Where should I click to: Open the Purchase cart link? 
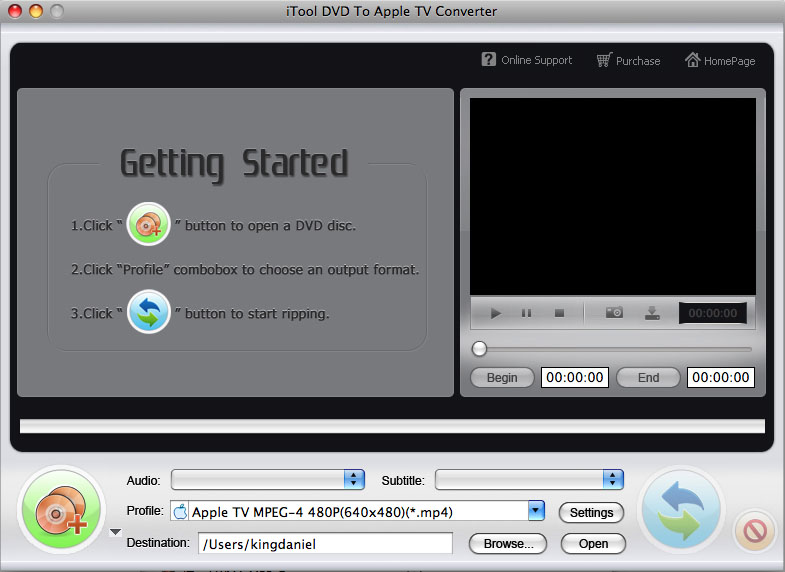pos(628,61)
